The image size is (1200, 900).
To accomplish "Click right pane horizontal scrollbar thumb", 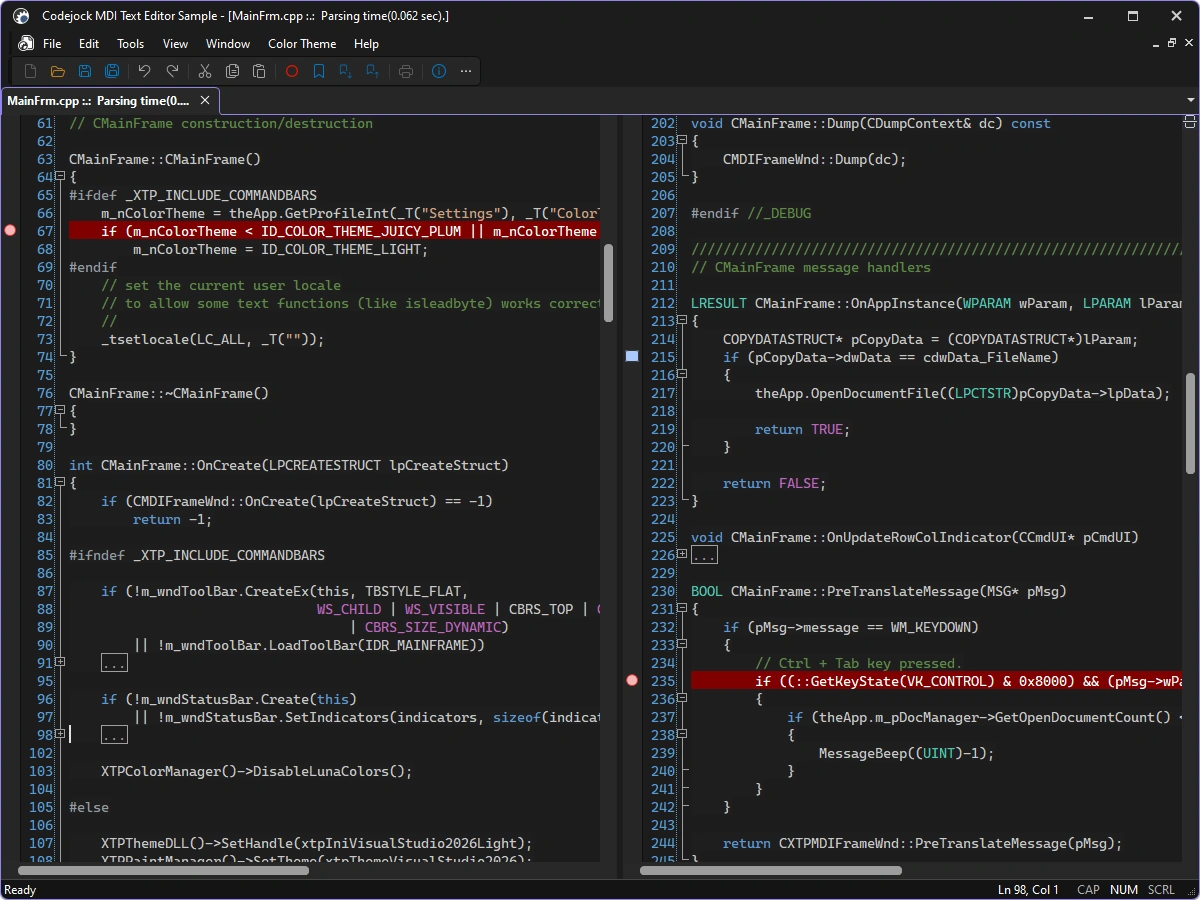I will [x=771, y=870].
